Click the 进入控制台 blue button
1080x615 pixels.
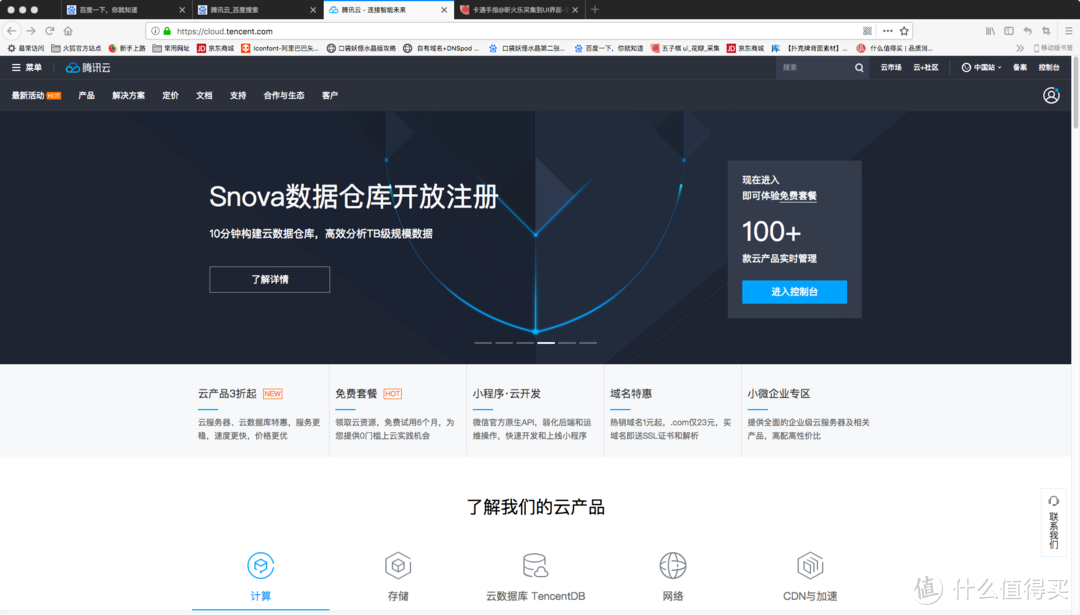coord(794,292)
